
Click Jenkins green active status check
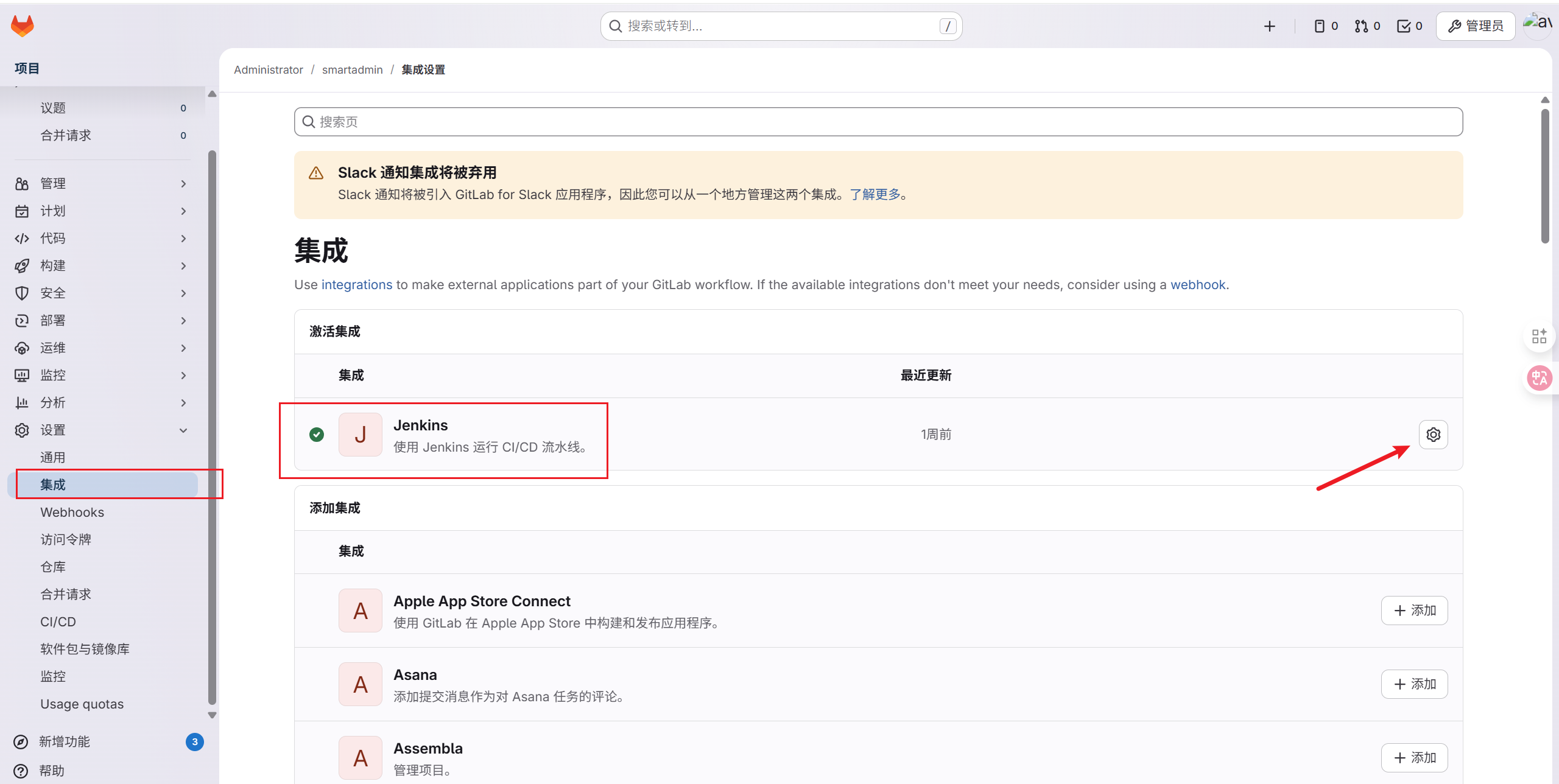click(317, 435)
